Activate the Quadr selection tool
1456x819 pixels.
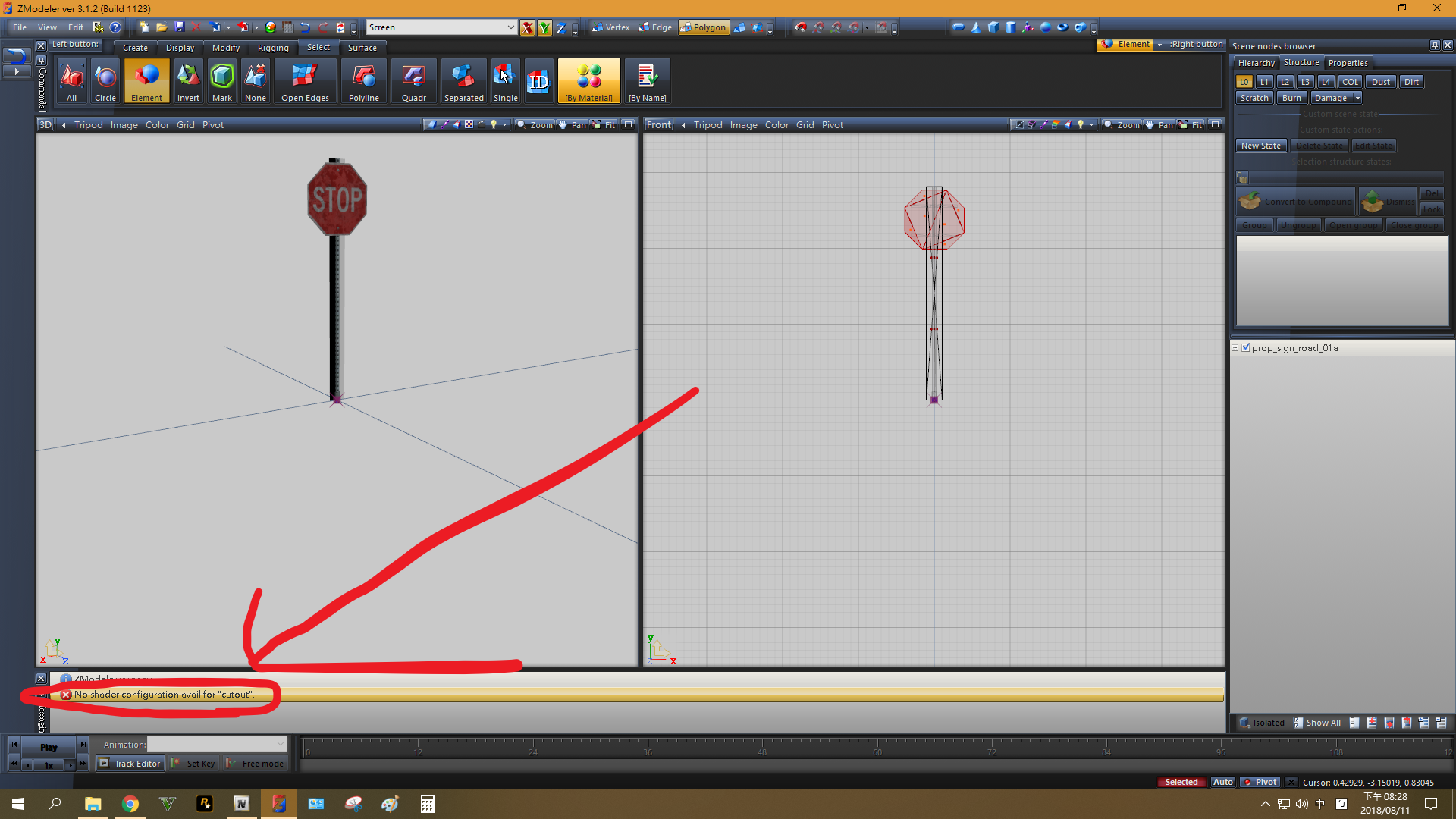click(413, 82)
